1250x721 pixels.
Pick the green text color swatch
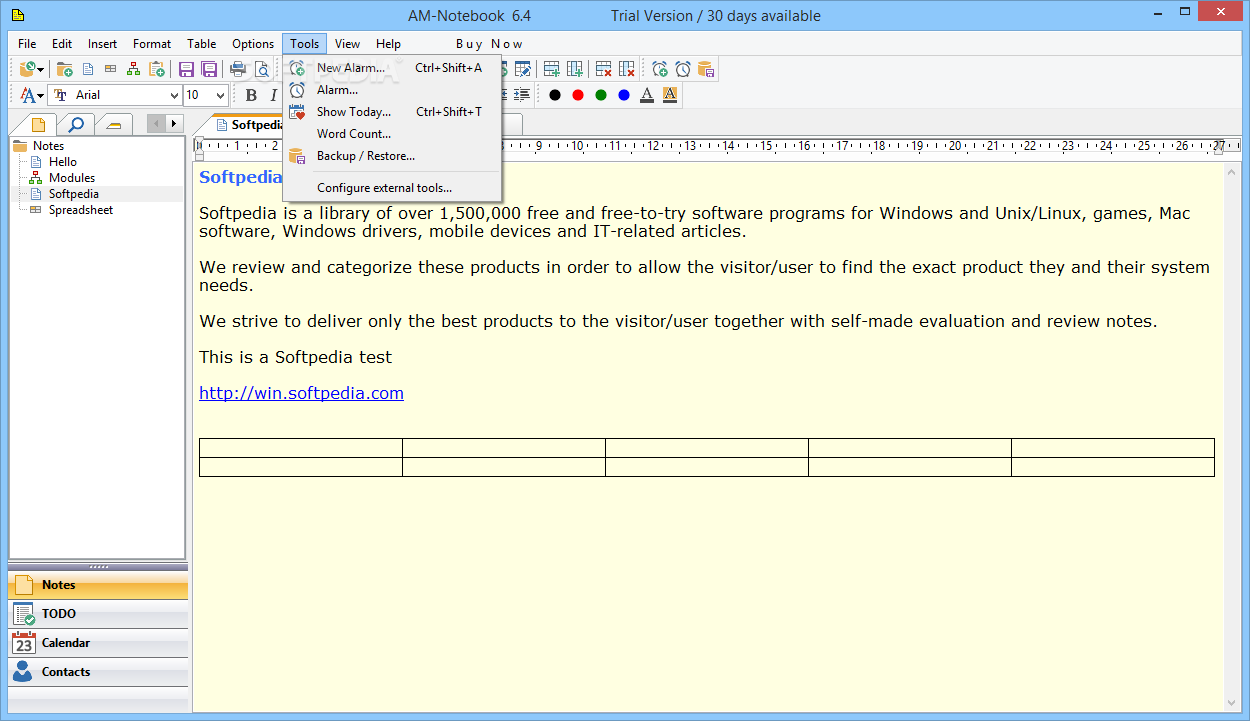601,95
